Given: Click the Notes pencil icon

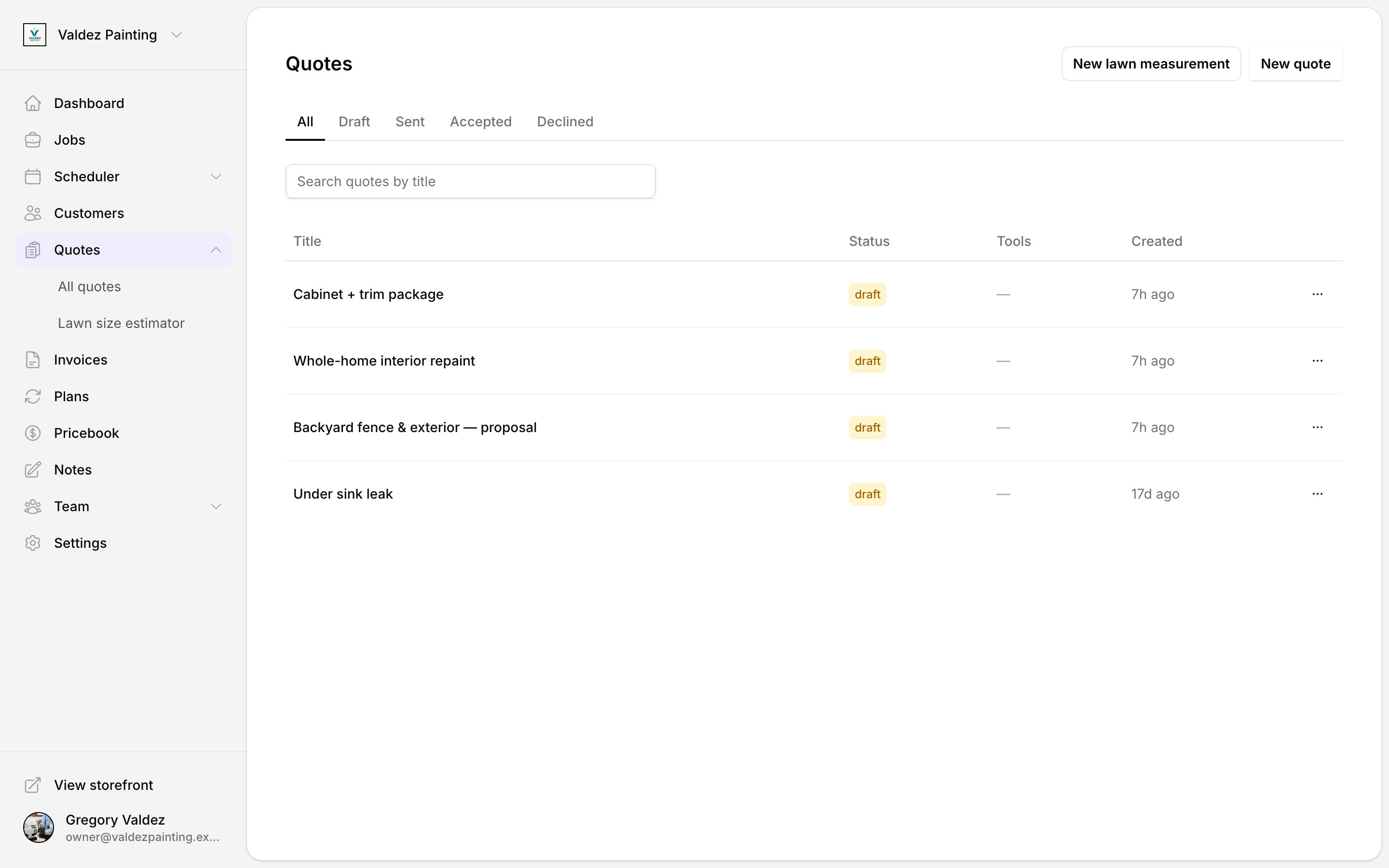Looking at the screenshot, I should pos(33,470).
